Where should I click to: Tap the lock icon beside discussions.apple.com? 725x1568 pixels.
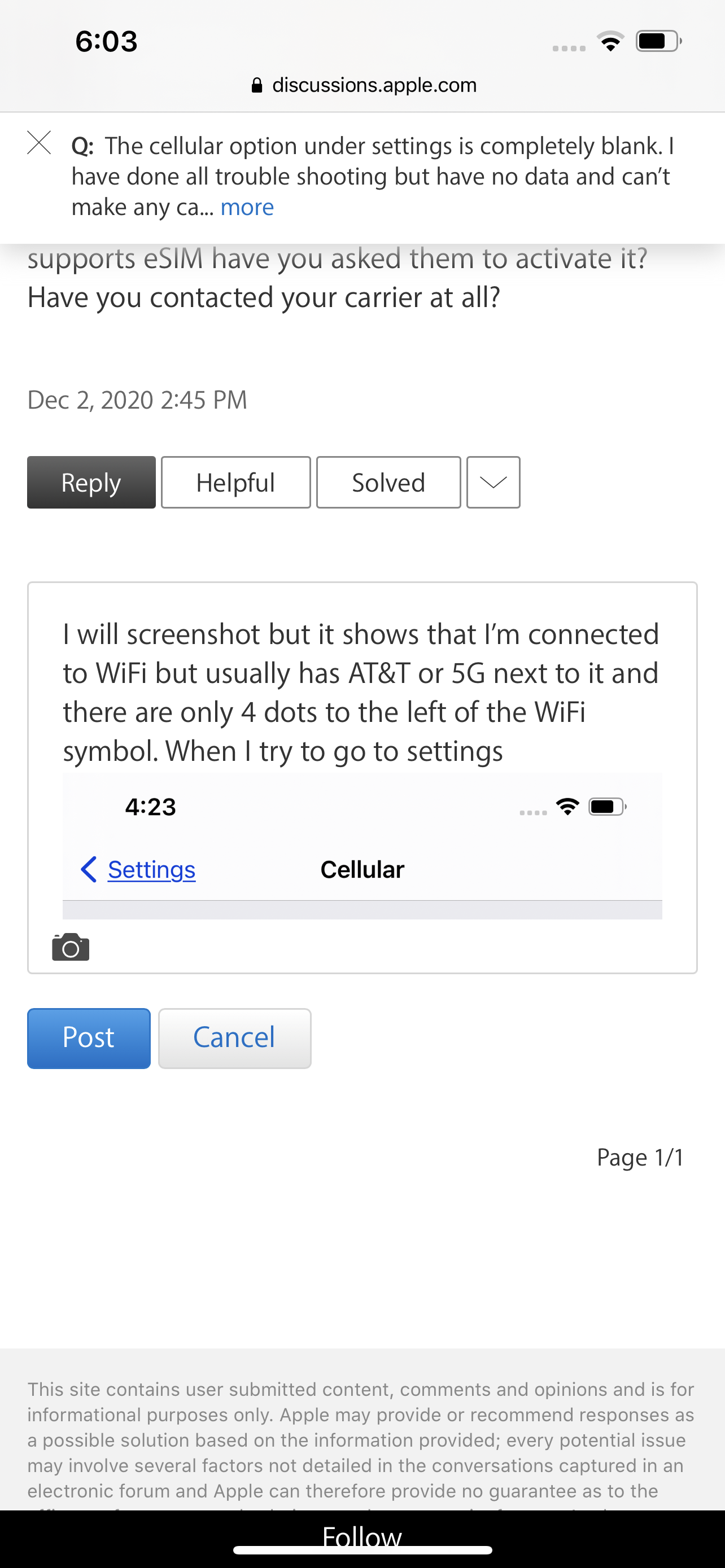257,85
